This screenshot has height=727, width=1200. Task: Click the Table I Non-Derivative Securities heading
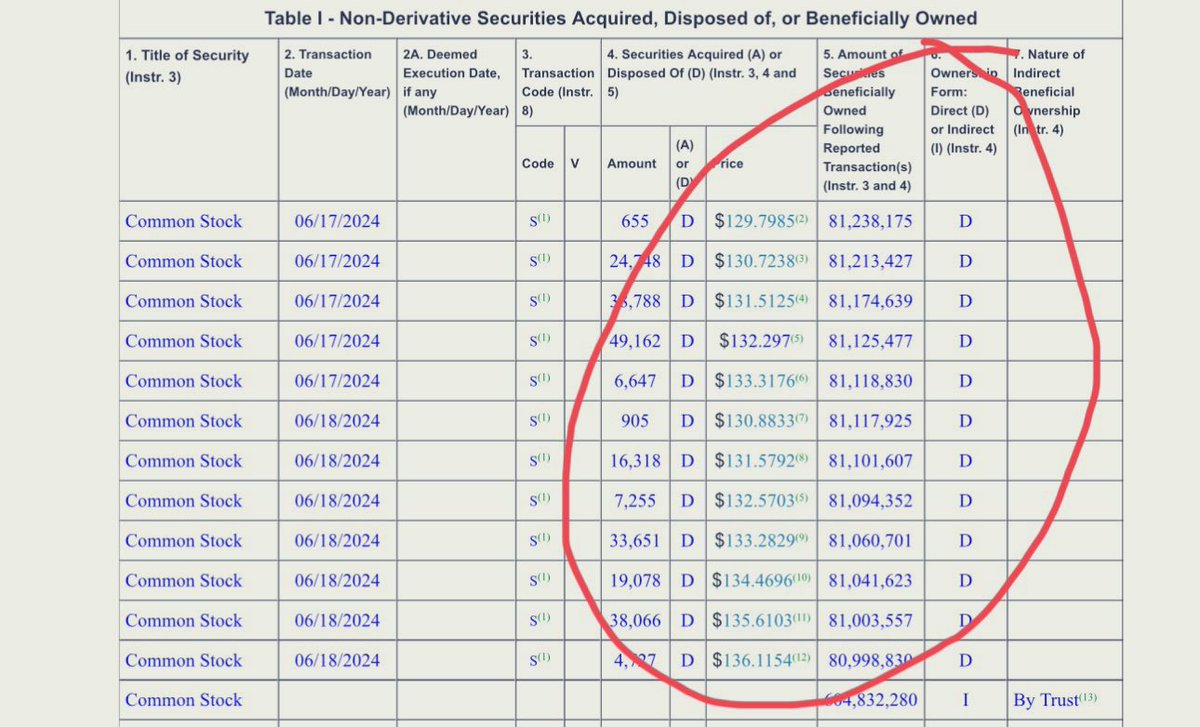click(x=620, y=18)
